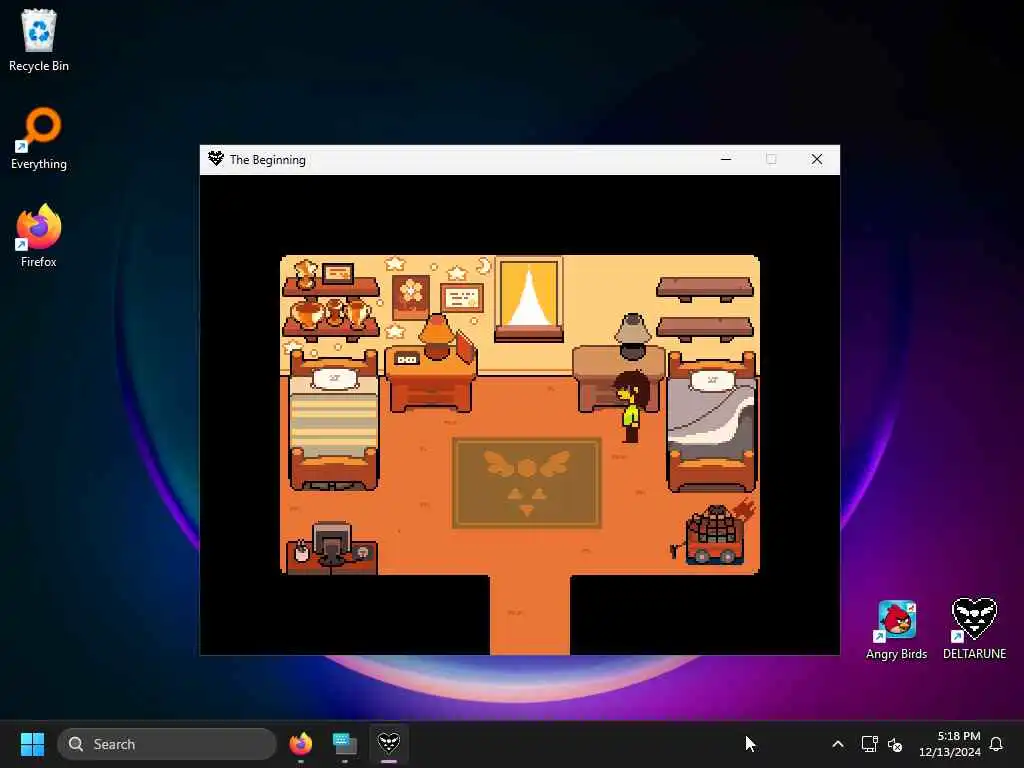Click the DELTARUNE heart icon in title bar

pyautogui.click(x=216, y=159)
